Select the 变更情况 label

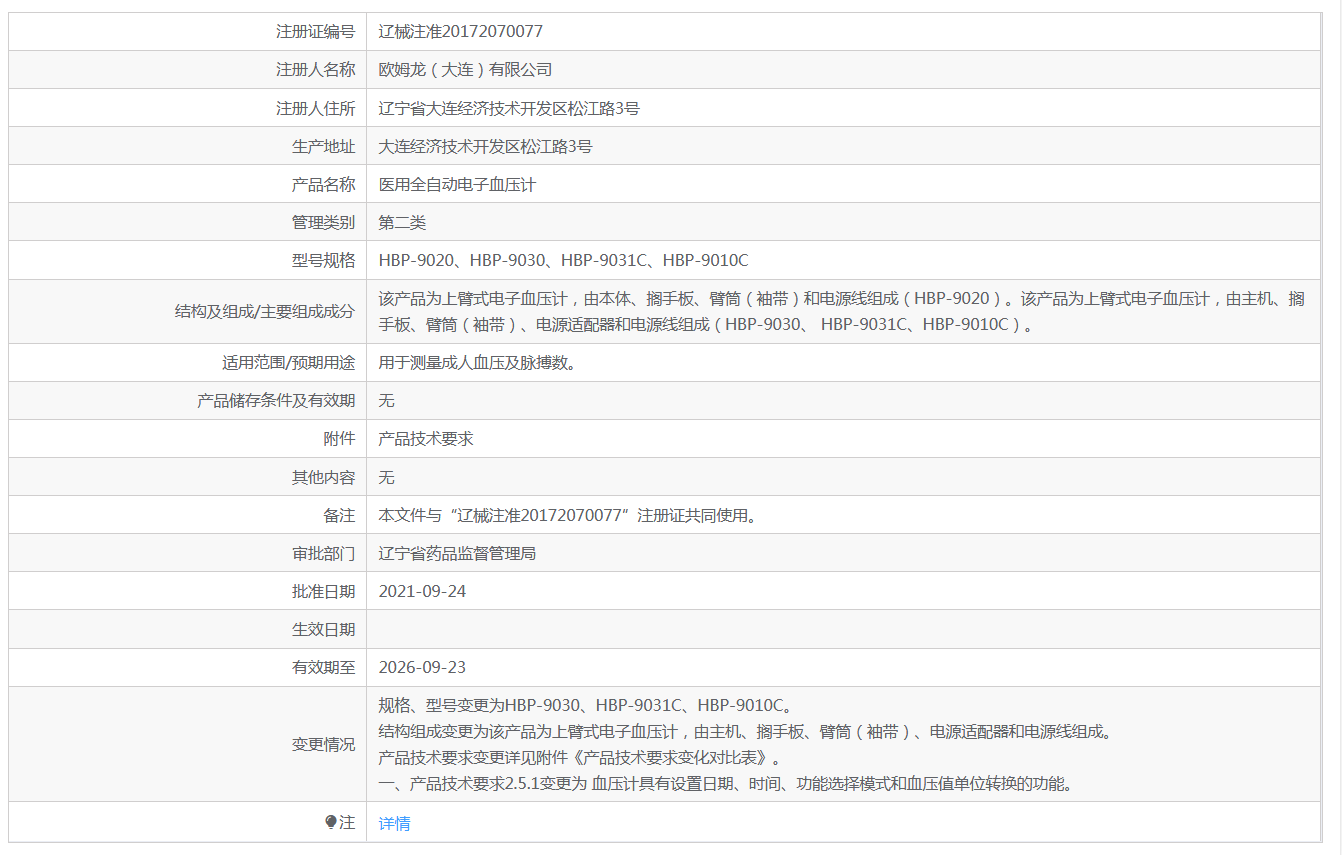tap(323, 744)
